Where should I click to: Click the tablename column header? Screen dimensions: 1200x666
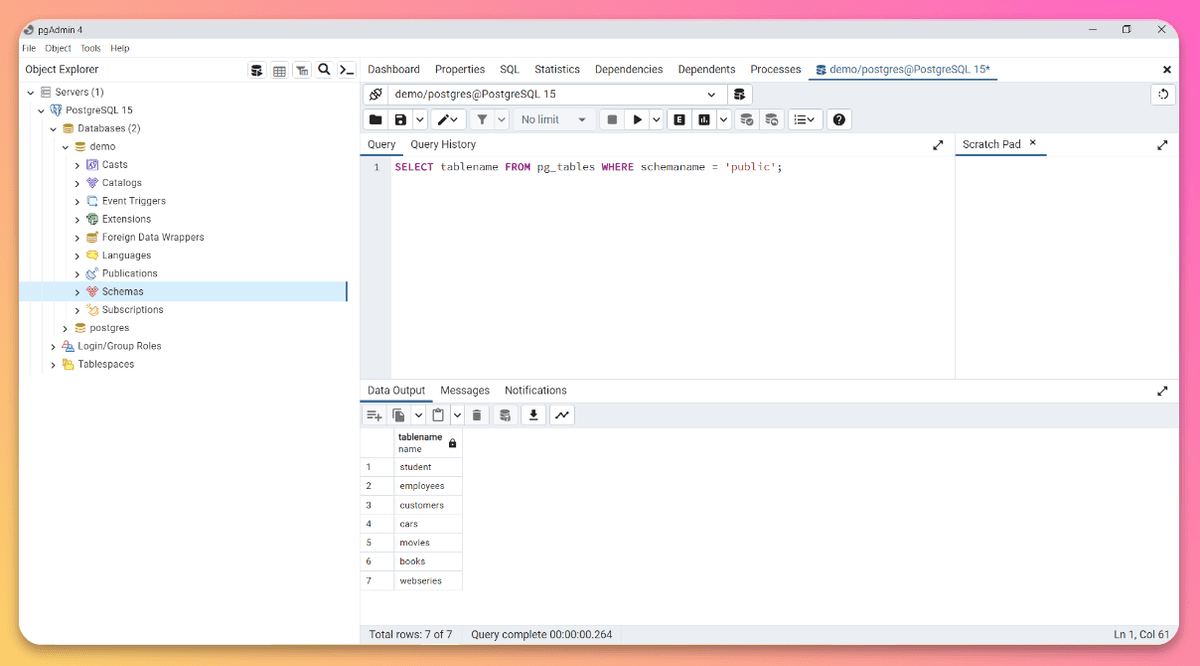(x=428, y=443)
